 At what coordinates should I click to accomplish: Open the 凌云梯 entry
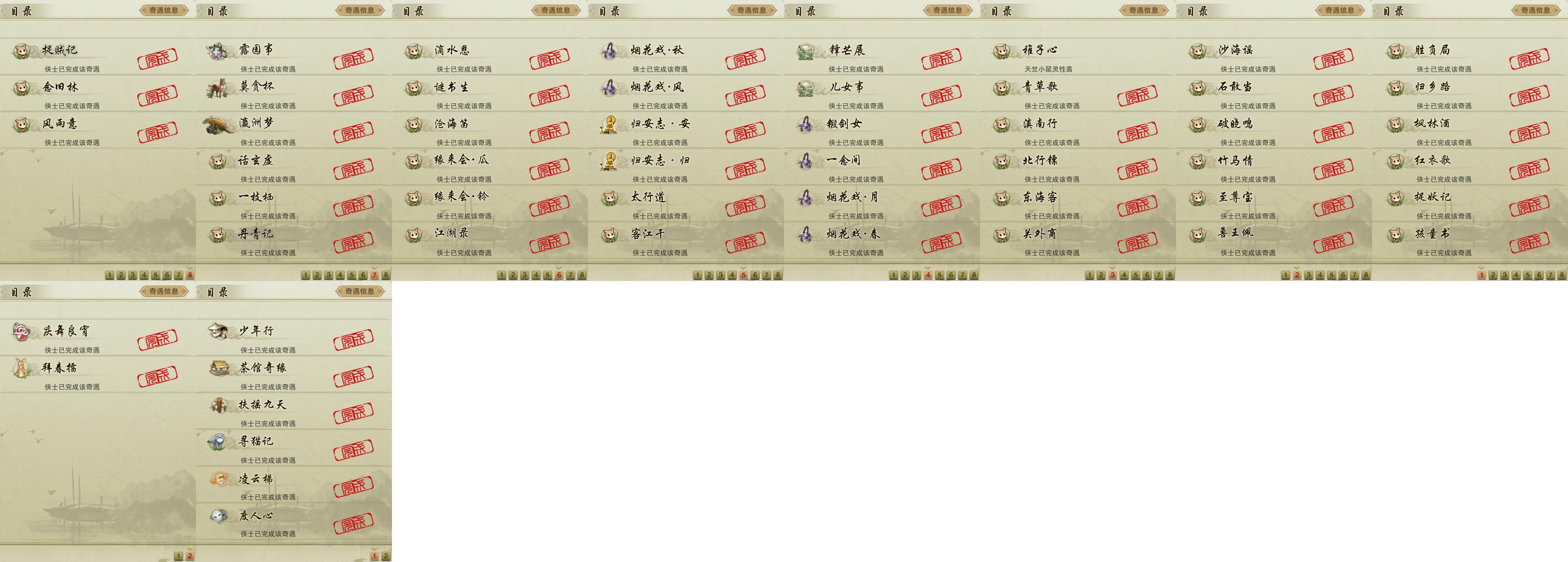point(294,485)
